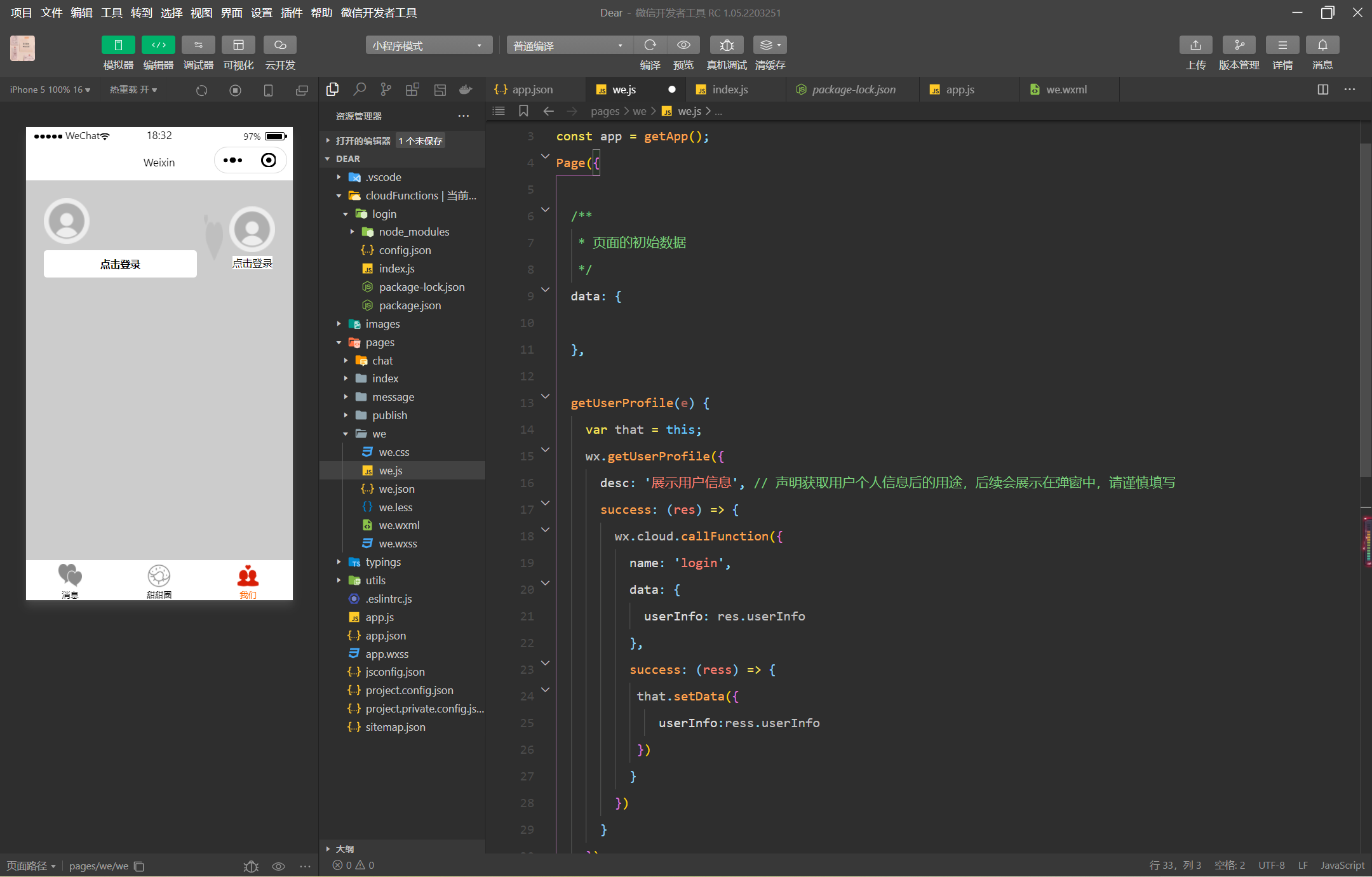Open the 设置 menu
Viewport: 1372px width, 877px height.
coord(261,13)
